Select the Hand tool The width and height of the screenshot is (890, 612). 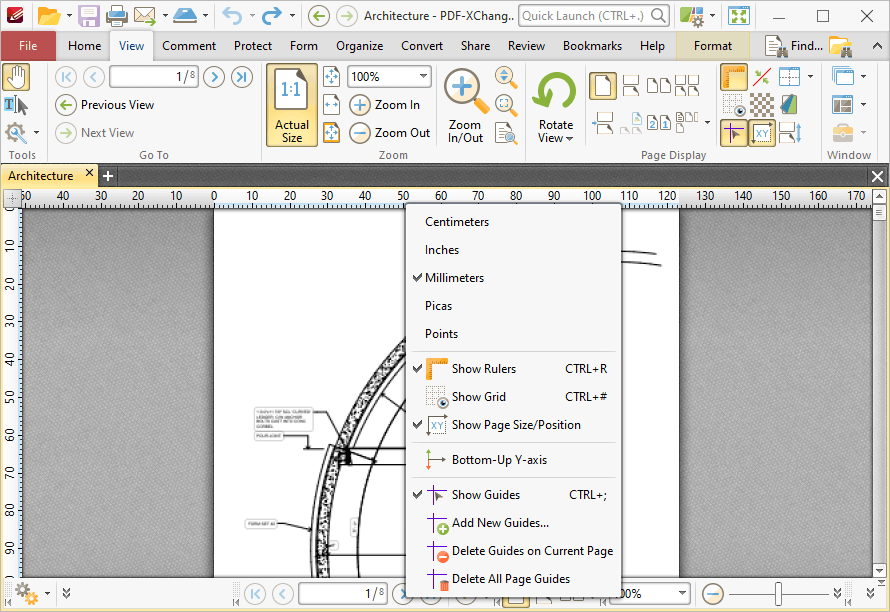16,78
